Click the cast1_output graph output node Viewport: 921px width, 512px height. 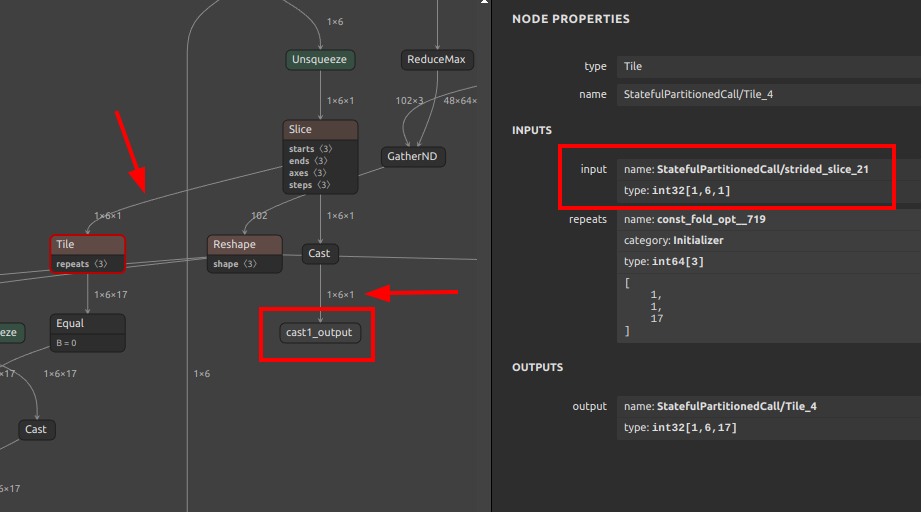tap(320, 333)
